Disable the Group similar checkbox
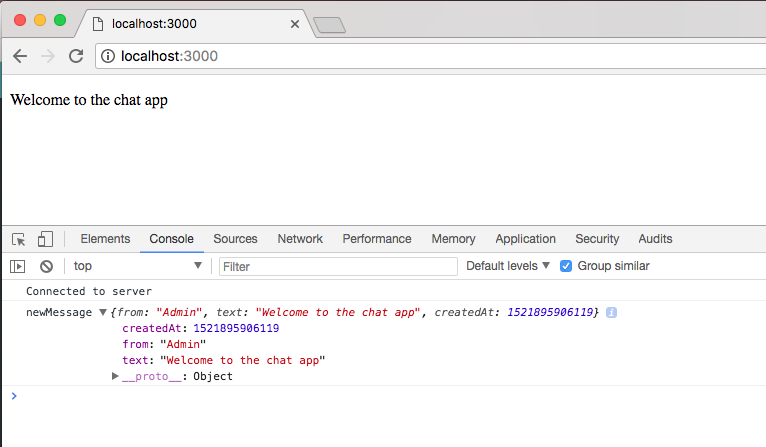Viewport: 766px width, 447px height. click(566, 266)
